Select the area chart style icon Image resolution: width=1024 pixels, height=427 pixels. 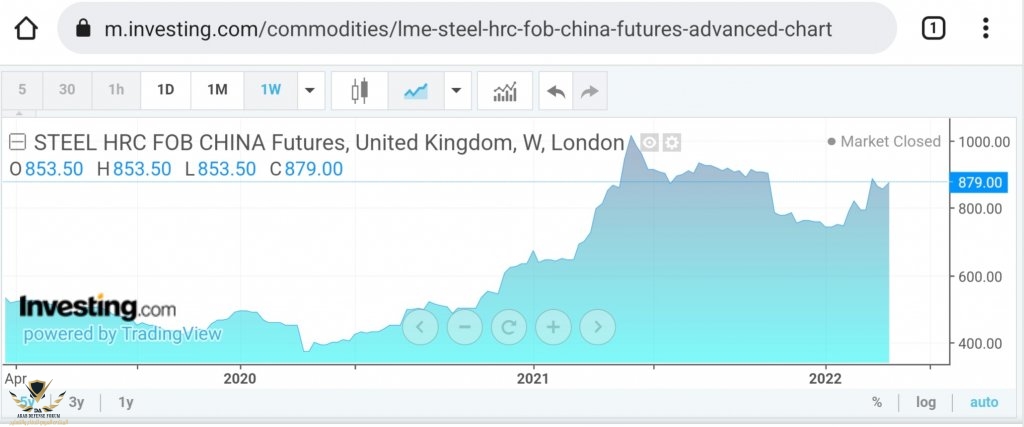tap(416, 91)
